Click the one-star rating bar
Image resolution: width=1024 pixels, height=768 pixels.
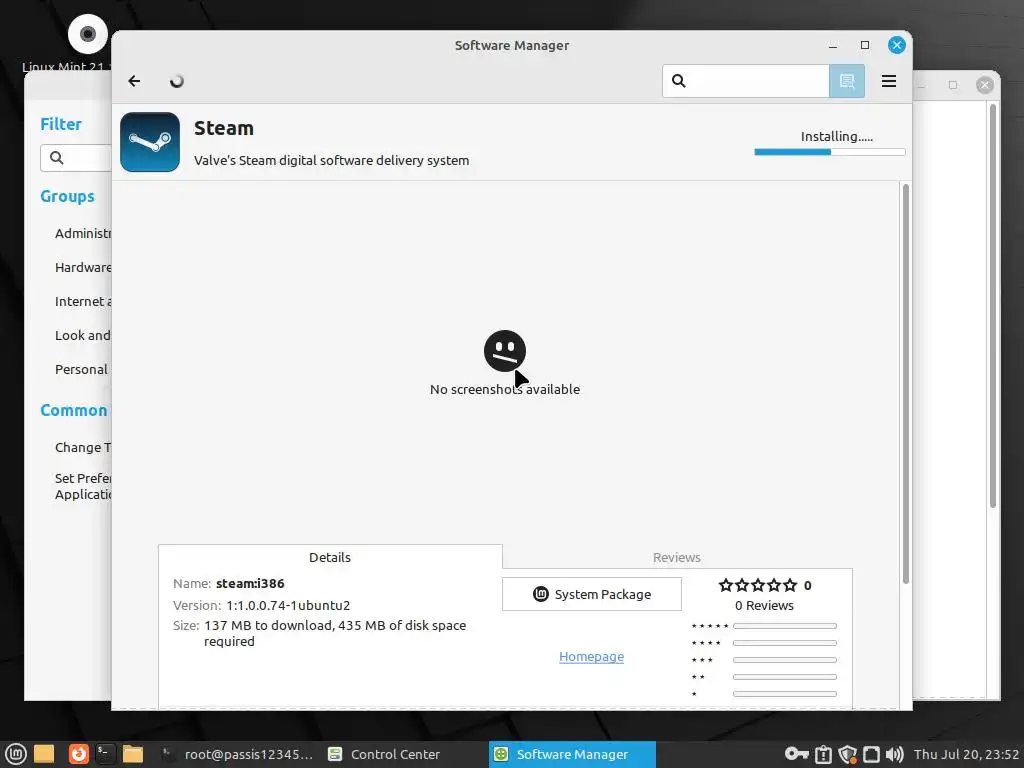784,694
